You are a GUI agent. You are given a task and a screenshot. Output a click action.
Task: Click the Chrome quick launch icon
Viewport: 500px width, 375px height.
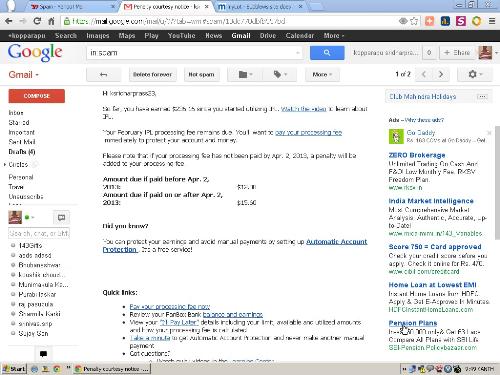coord(56,369)
